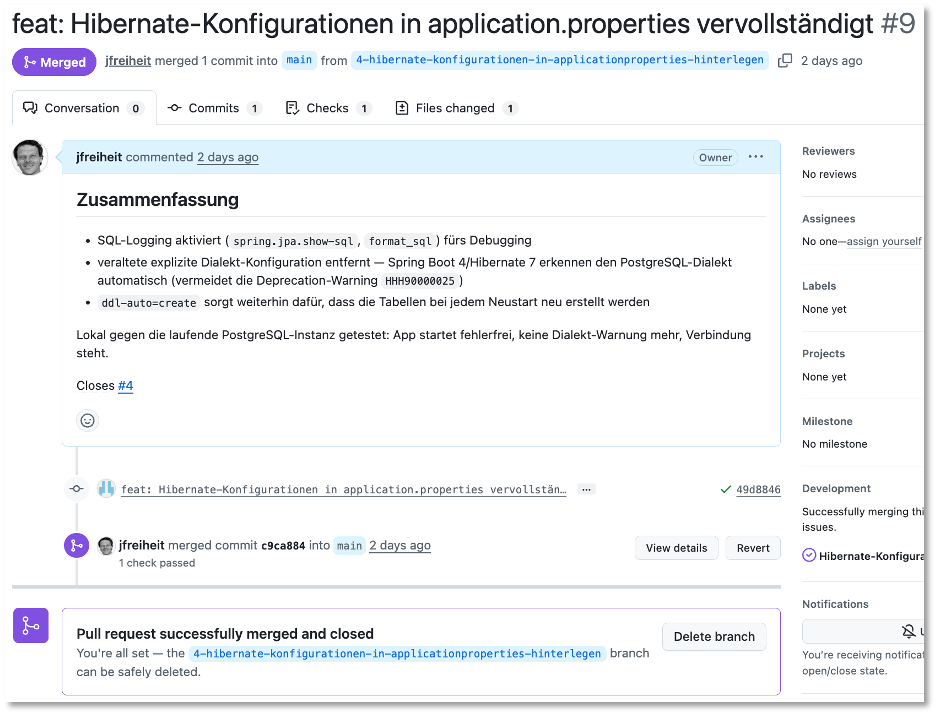
Task: Click the HHH90000025 code snippet
Action: 420,281
